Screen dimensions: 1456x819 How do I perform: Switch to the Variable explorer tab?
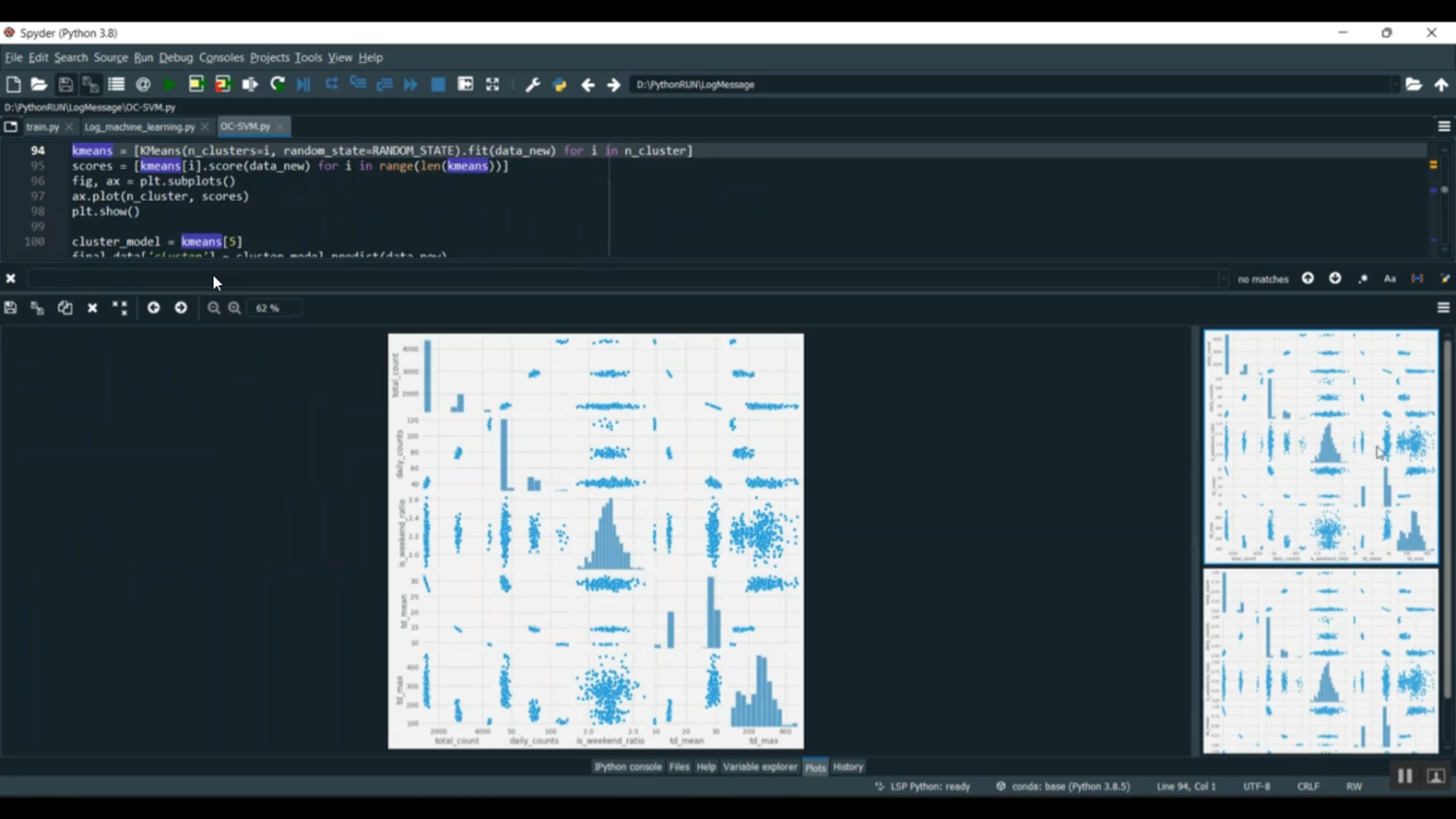(x=760, y=767)
